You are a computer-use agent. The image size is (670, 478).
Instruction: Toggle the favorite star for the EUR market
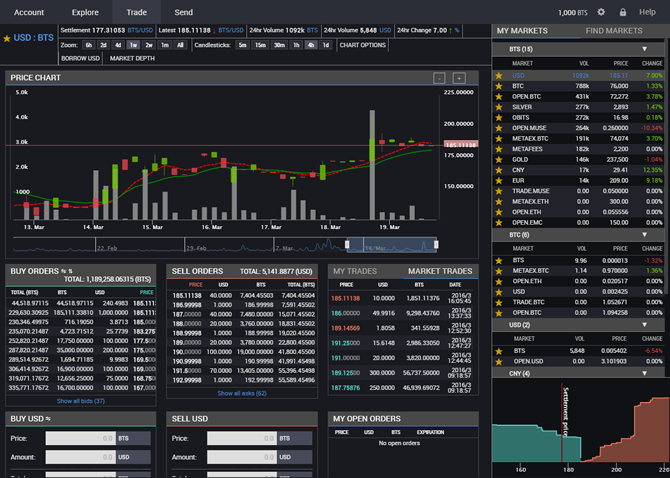tap(500, 180)
